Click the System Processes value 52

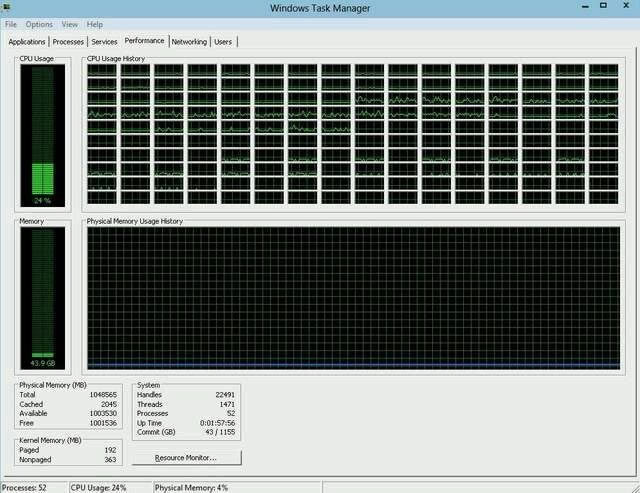point(231,413)
